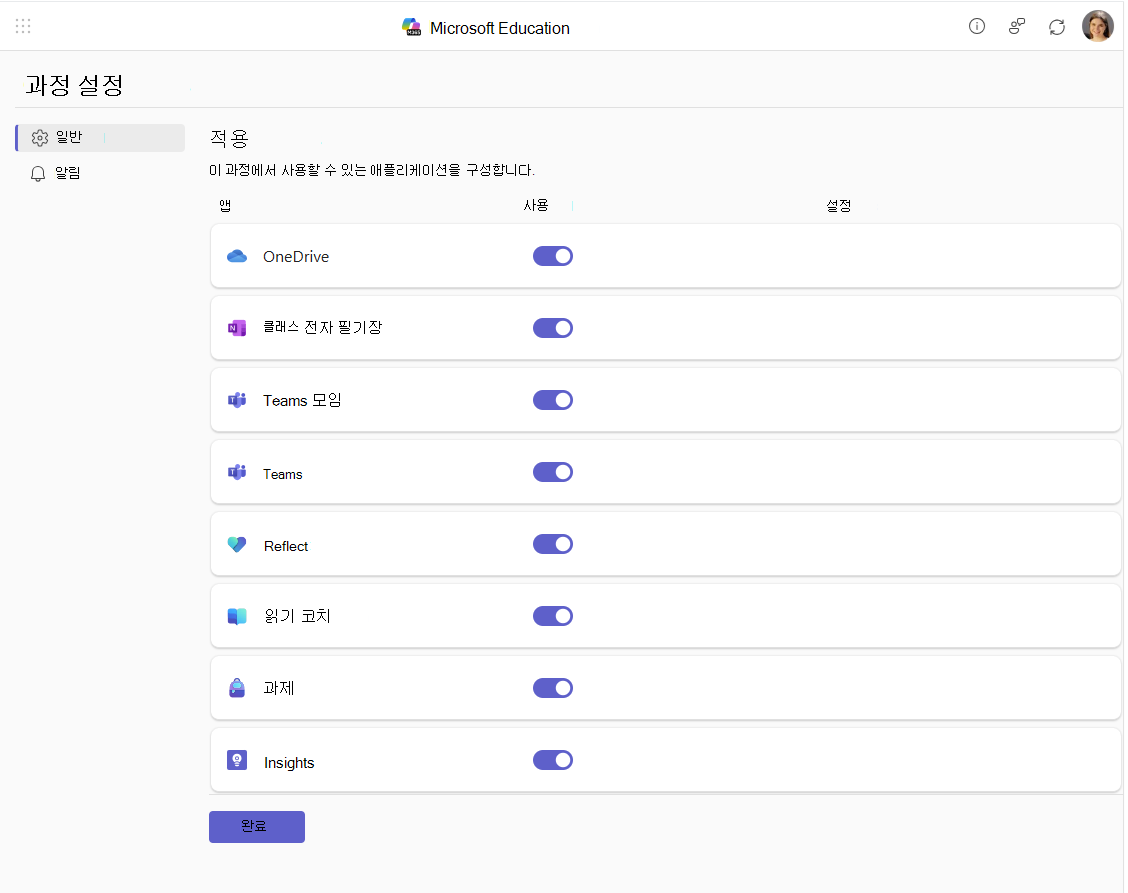Disable the 클래스 전자 필기장 toggle

click(552, 328)
